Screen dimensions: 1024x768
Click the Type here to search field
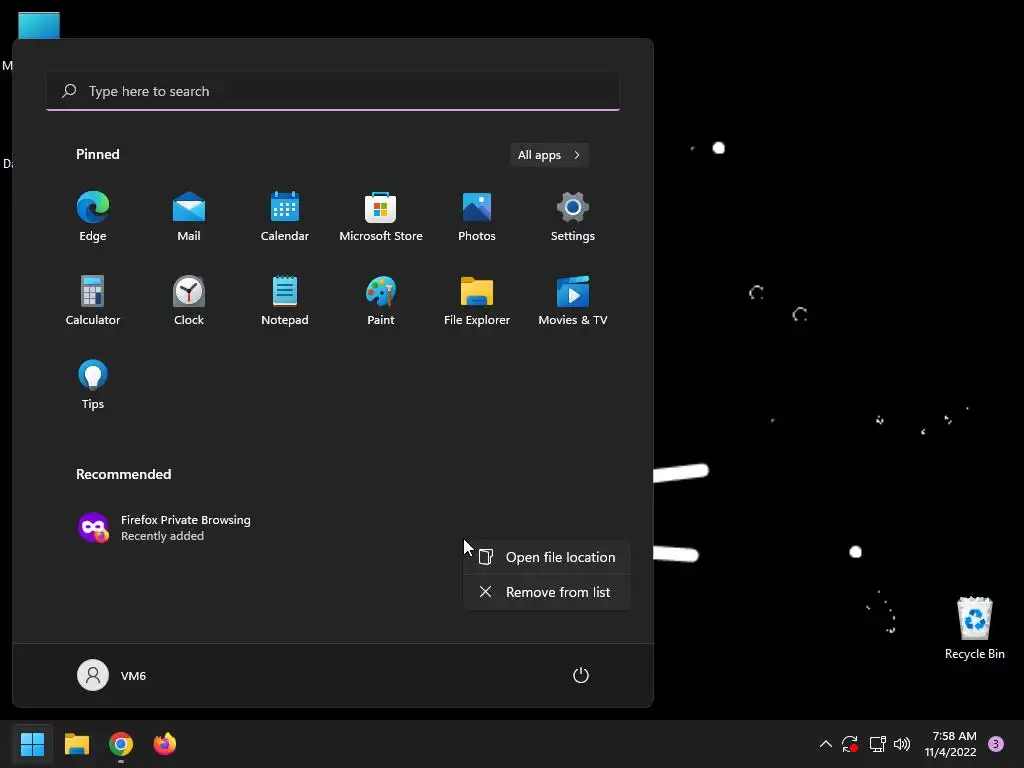pyautogui.click(x=333, y=91)
